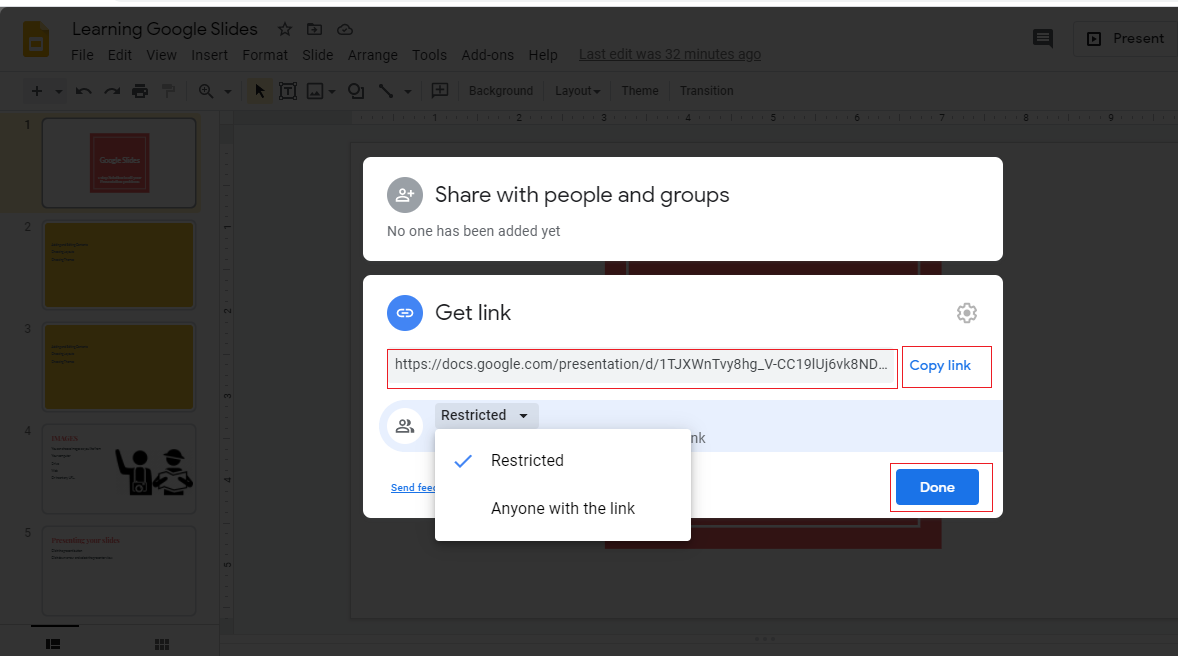This screenshot has height=656, width=1178.
Task: Choose Anyone with the link option
Action: [x=563, y=509]
